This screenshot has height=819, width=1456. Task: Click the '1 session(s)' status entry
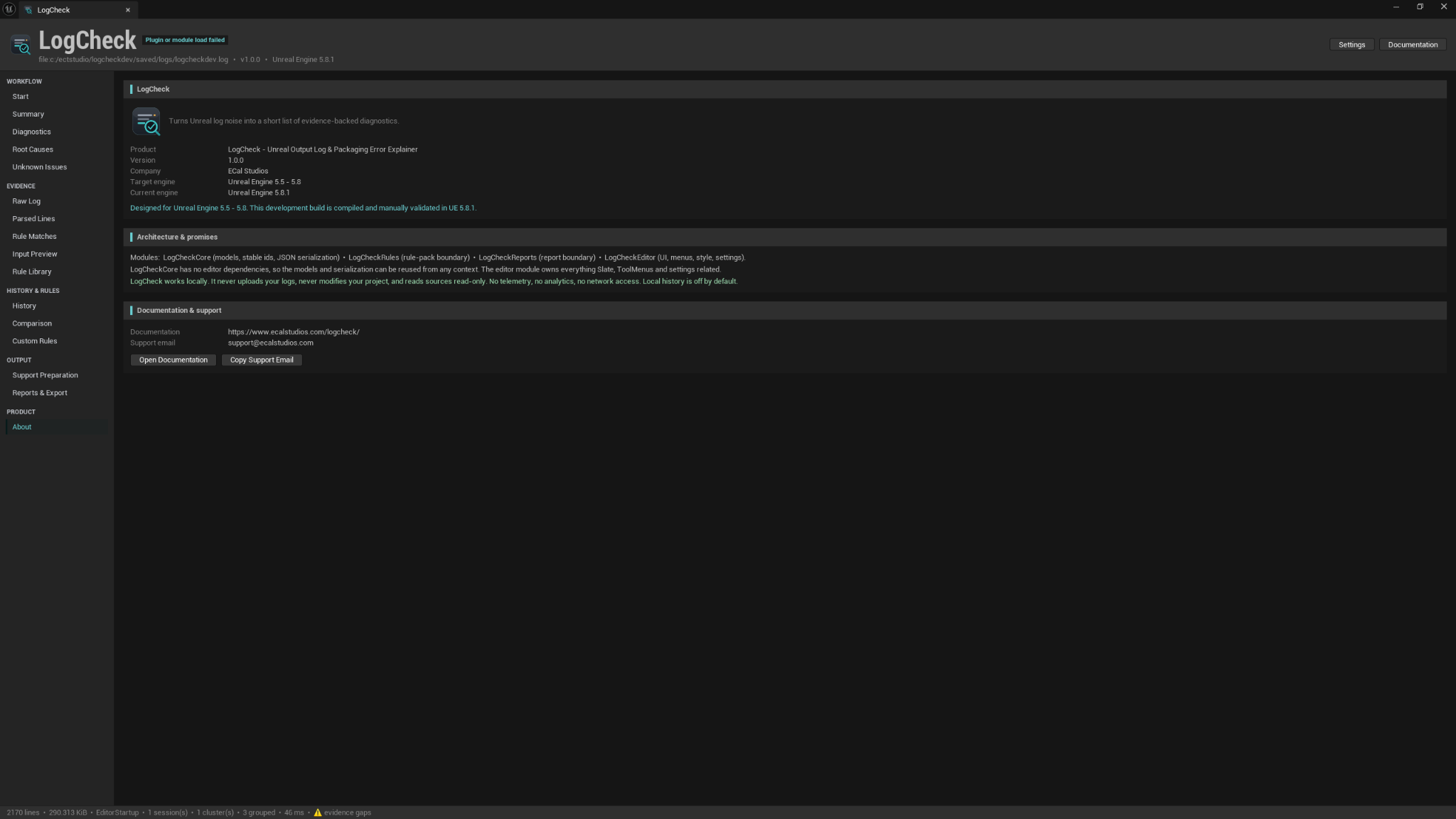coord(168,813)
